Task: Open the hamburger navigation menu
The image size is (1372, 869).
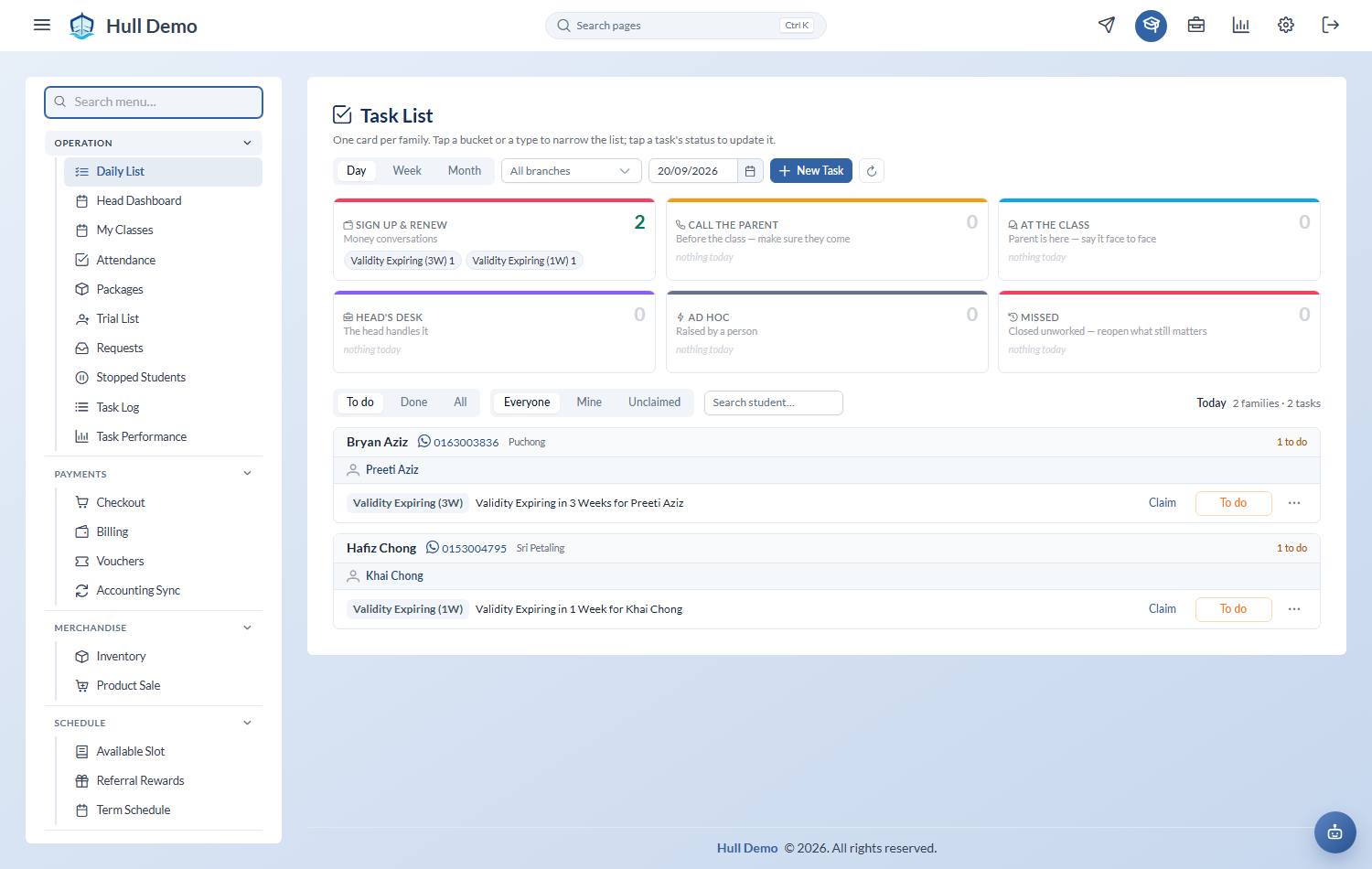Action: [x=42, y=25]
